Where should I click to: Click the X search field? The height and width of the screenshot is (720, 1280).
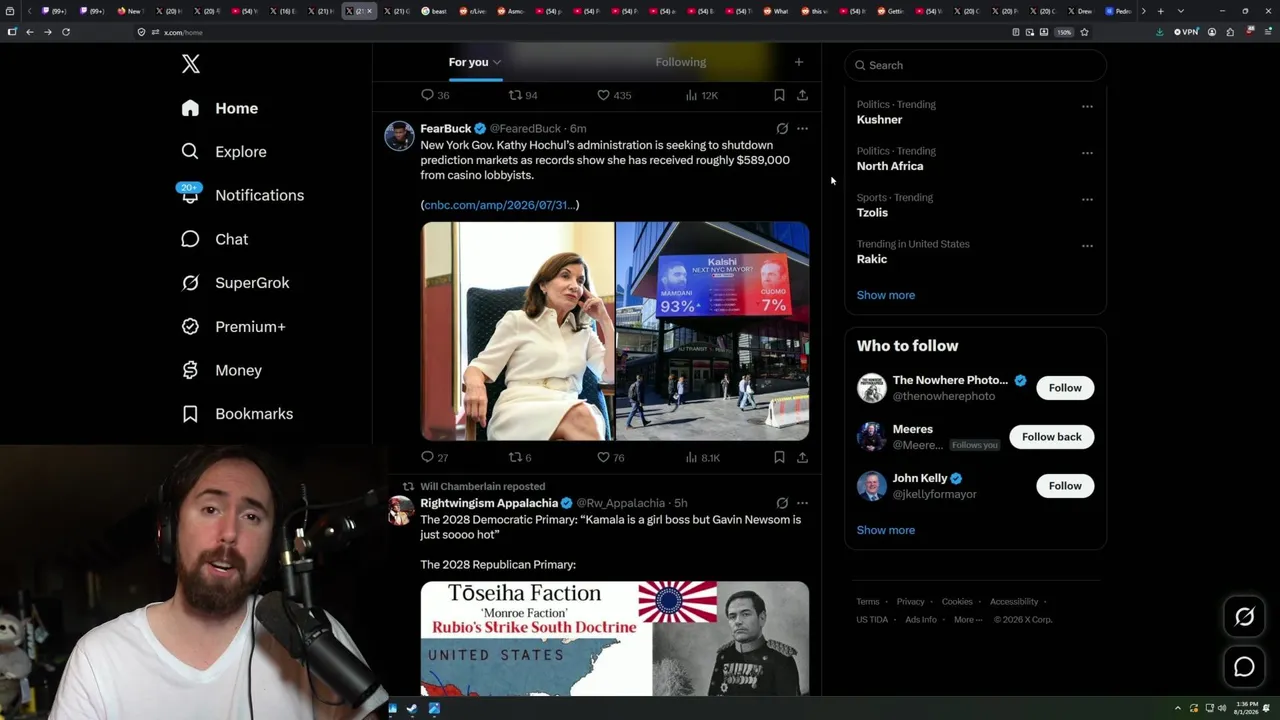coord(976,65)
